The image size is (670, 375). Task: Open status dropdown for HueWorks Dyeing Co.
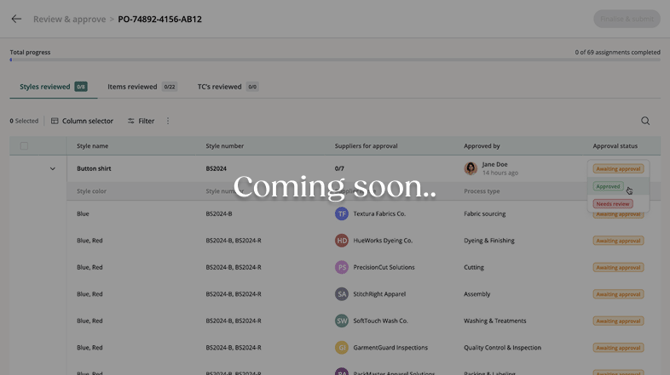click(x=618, y=241)
